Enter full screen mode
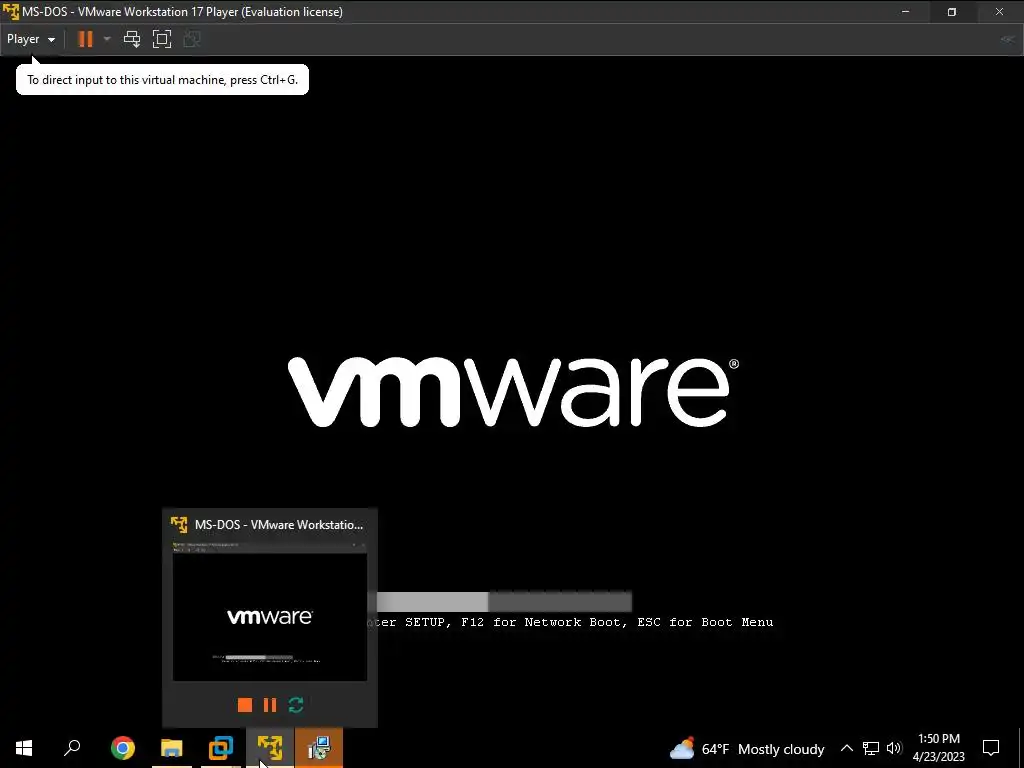This screenshot has width=1024, height=768. [162, 39]
